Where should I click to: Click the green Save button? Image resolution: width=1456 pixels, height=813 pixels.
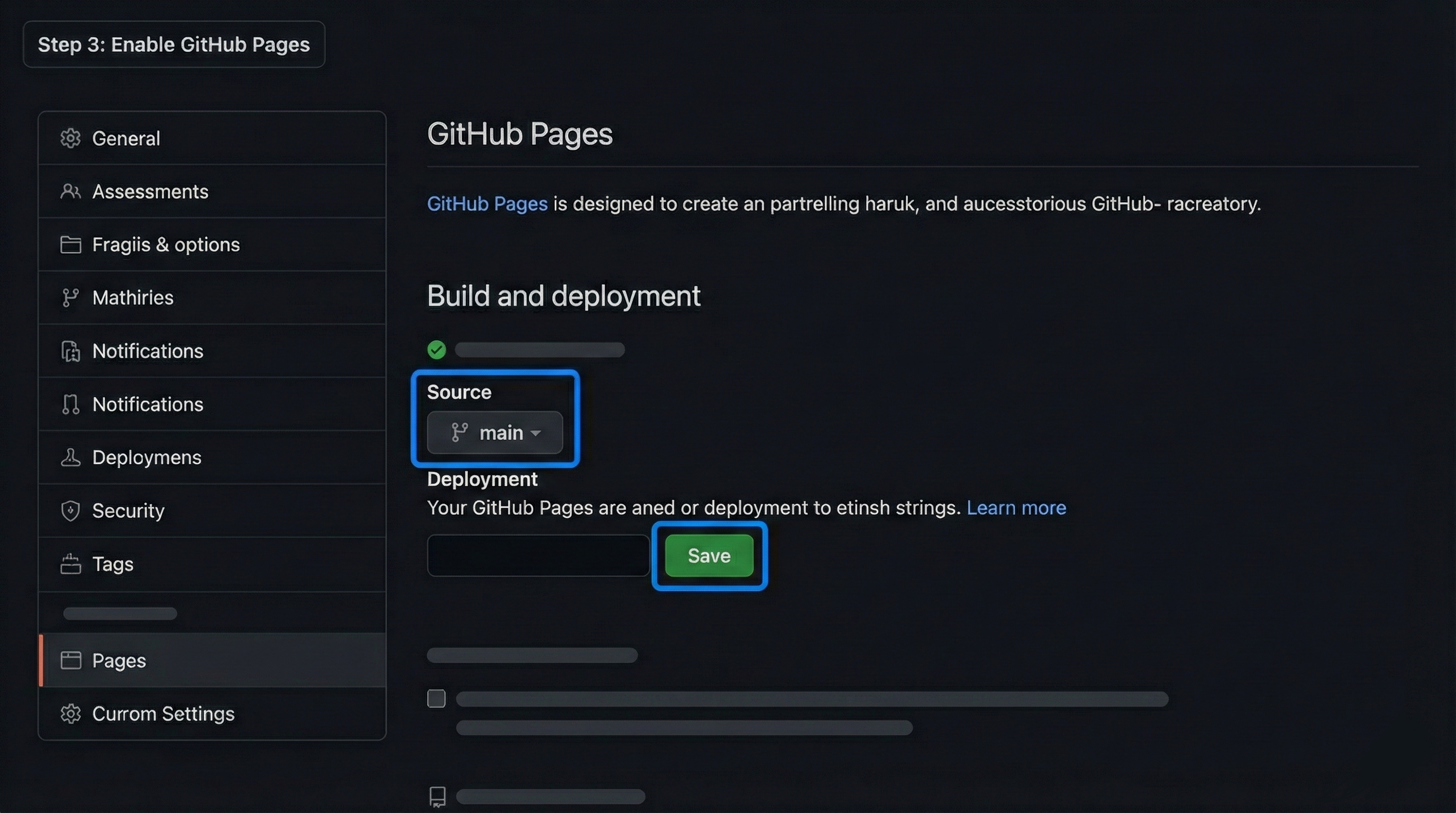709,556
